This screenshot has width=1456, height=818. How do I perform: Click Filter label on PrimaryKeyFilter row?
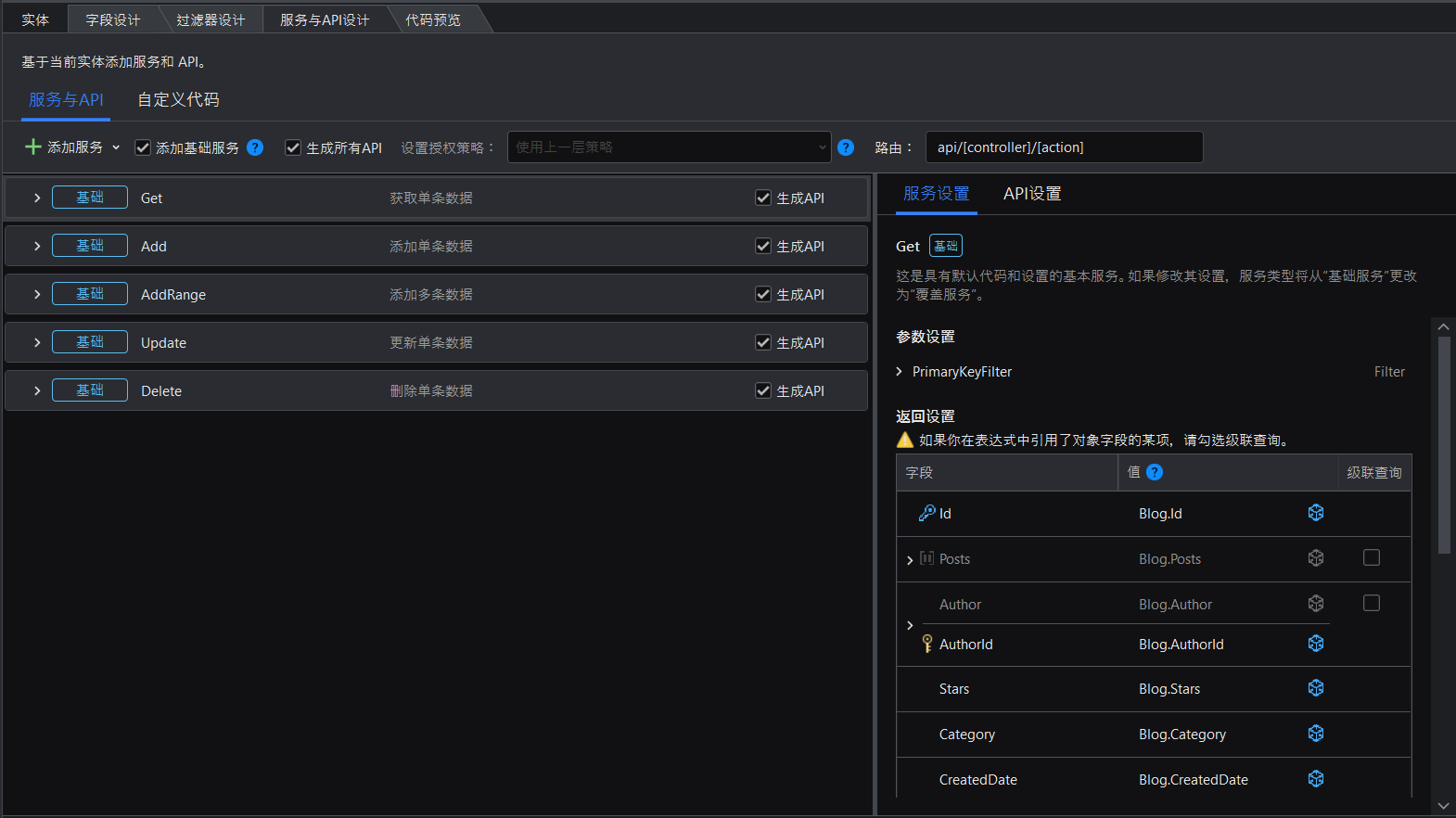[x=1389, y=371]
